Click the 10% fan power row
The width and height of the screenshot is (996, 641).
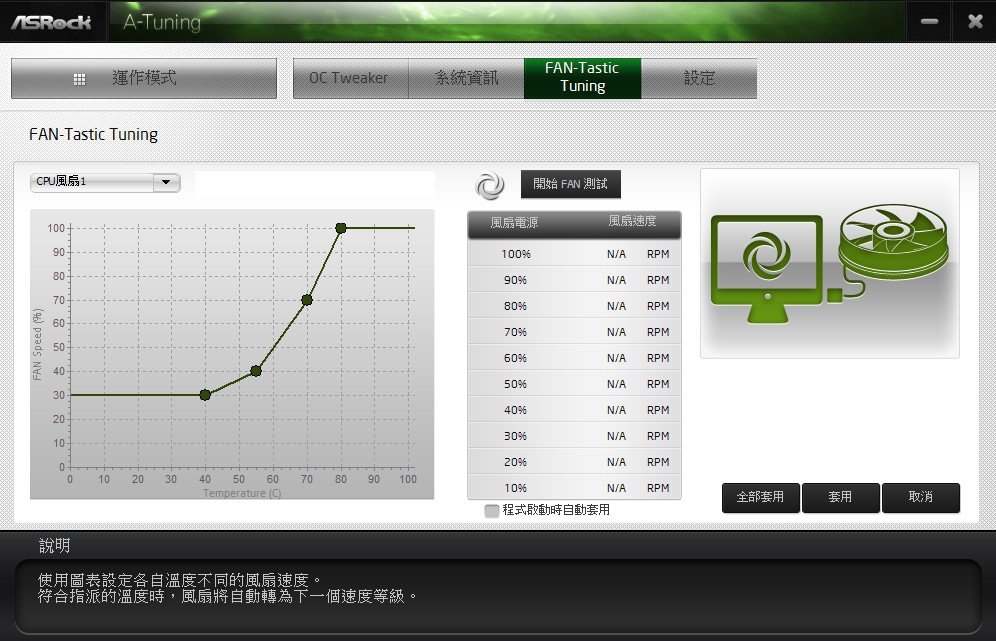pyautogui.click(x=574, y=488)
